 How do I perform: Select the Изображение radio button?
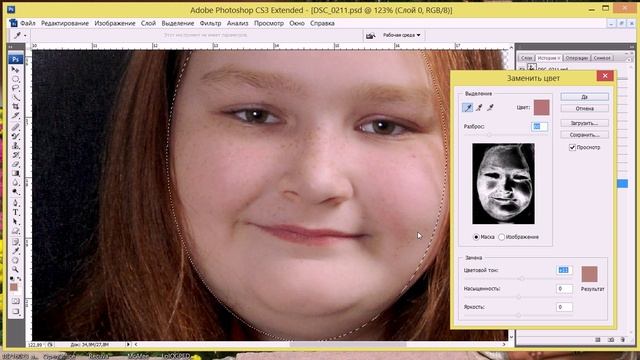502,237
